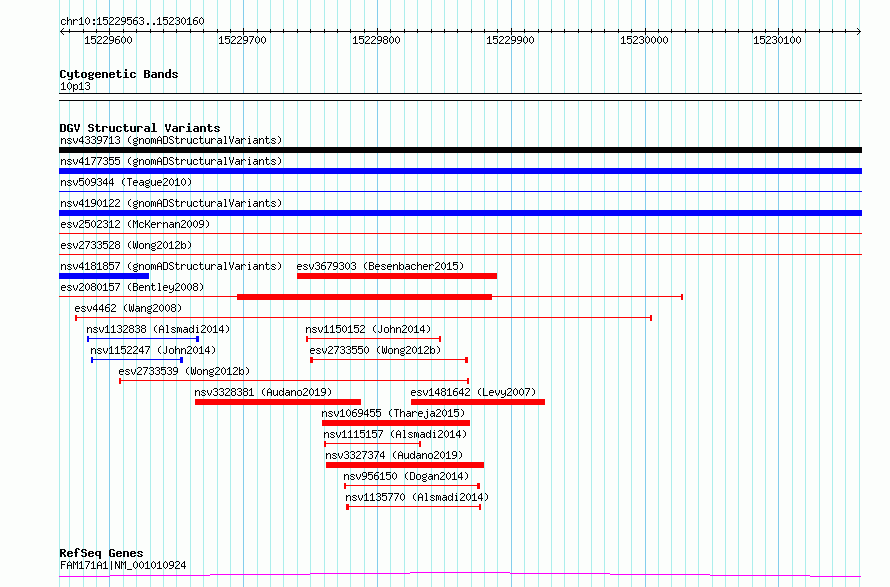Select the red line below the nsv956150 label
This screenshot has height=587, width=890.
[x=412, y=486]
